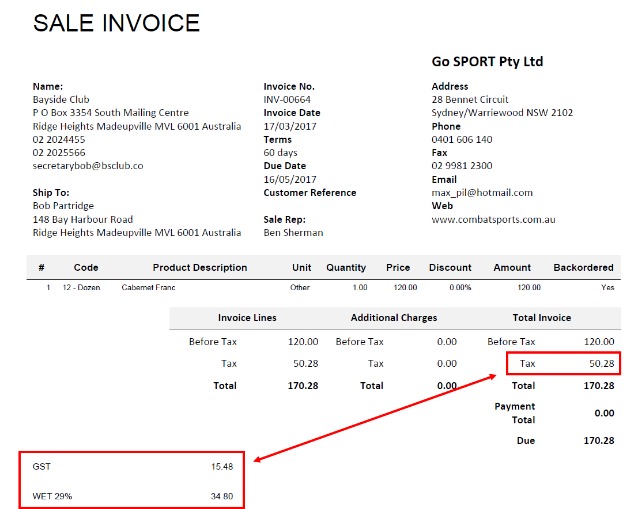Click the Discount column header
Screen dimensions: 642x509
[x=450, y=268]
